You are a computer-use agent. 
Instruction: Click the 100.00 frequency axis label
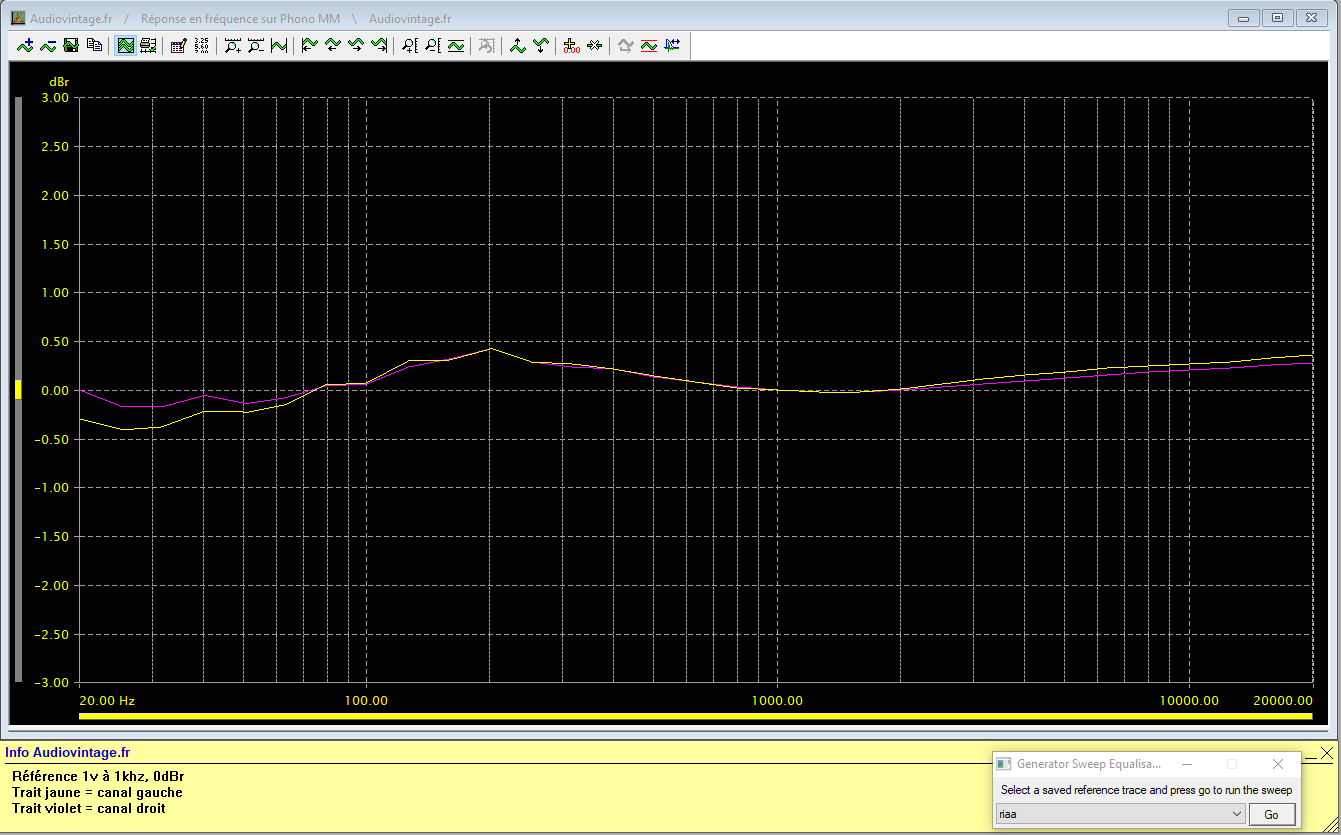click(x=366, y=701)
